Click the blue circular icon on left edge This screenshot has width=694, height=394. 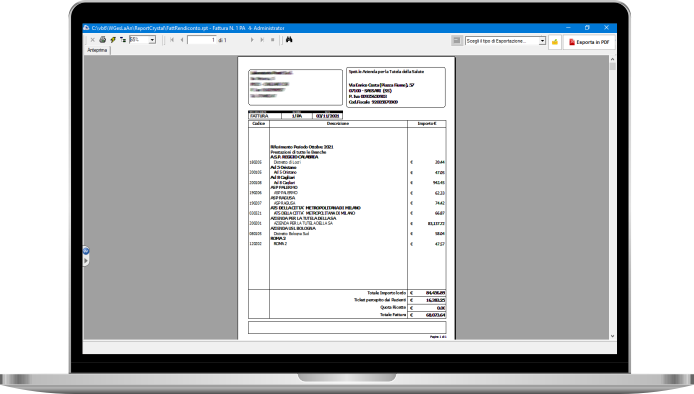(86, 251)
